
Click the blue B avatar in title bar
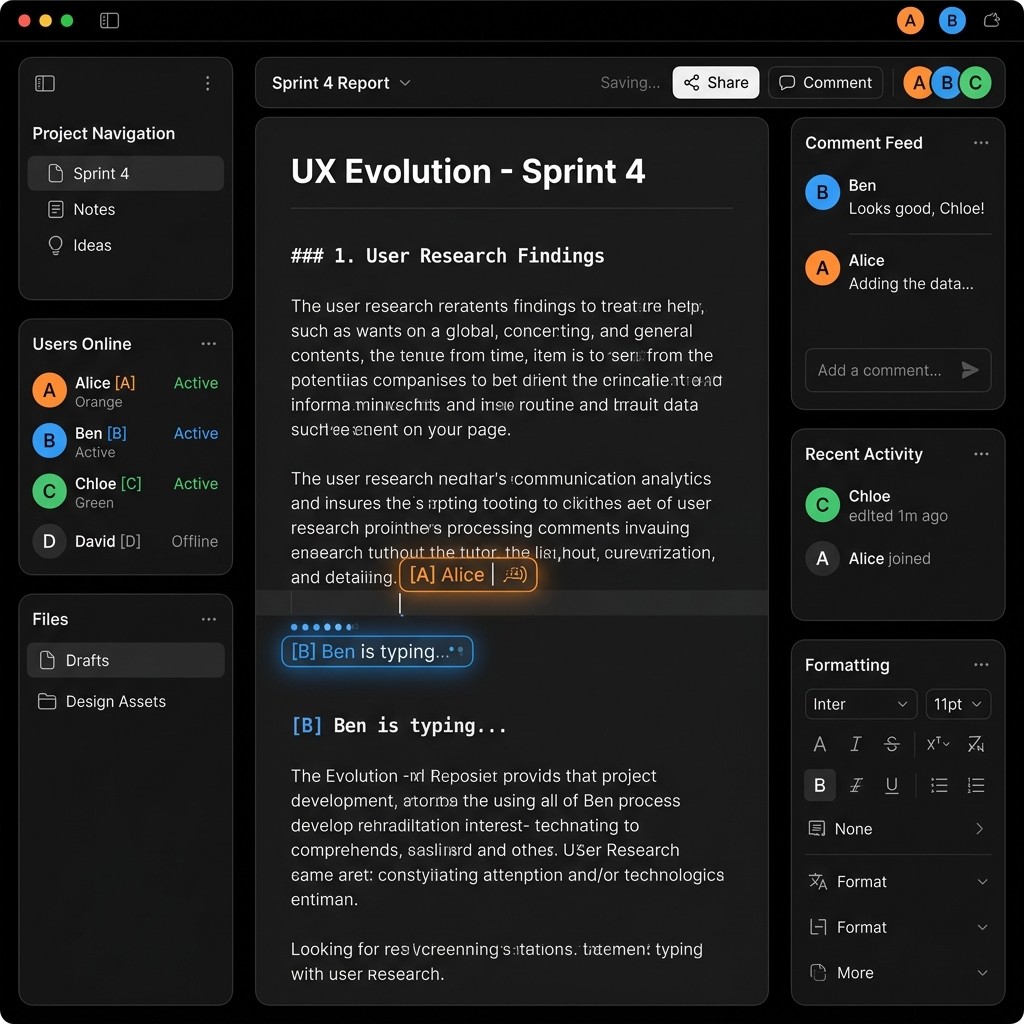coord(952,20)
